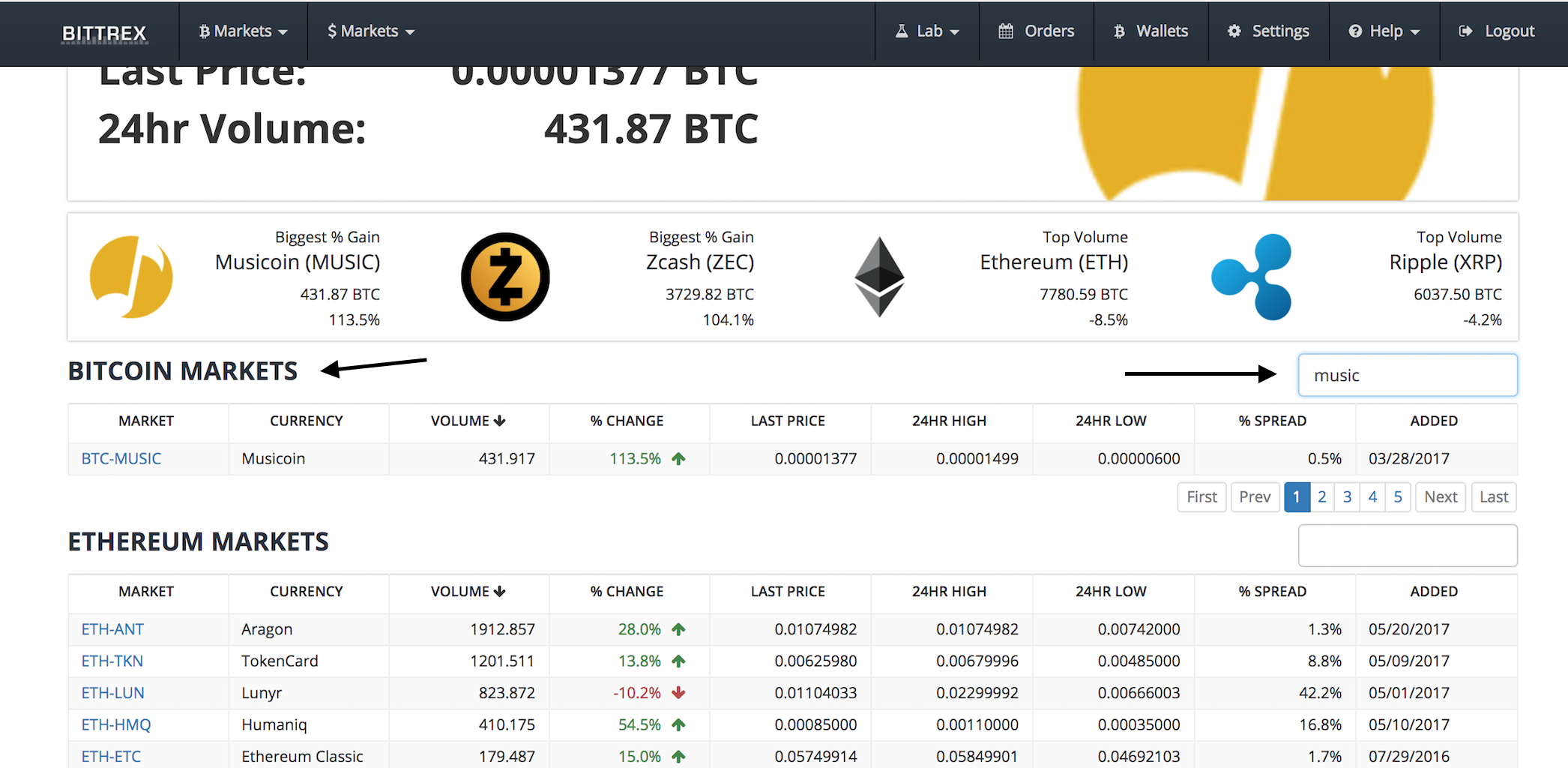
Task: Focus the Bitcoin Markets search field
Action: click(1408, 375)
